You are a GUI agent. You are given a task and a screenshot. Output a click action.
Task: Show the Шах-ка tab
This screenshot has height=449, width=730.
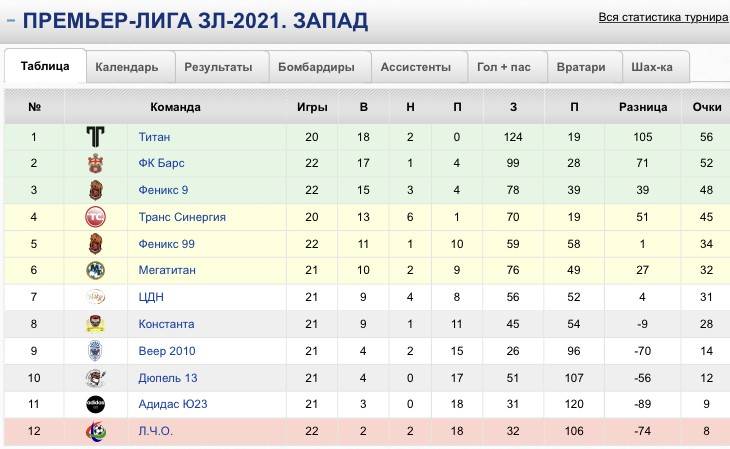pyautogui.click(x=653, y=68)
